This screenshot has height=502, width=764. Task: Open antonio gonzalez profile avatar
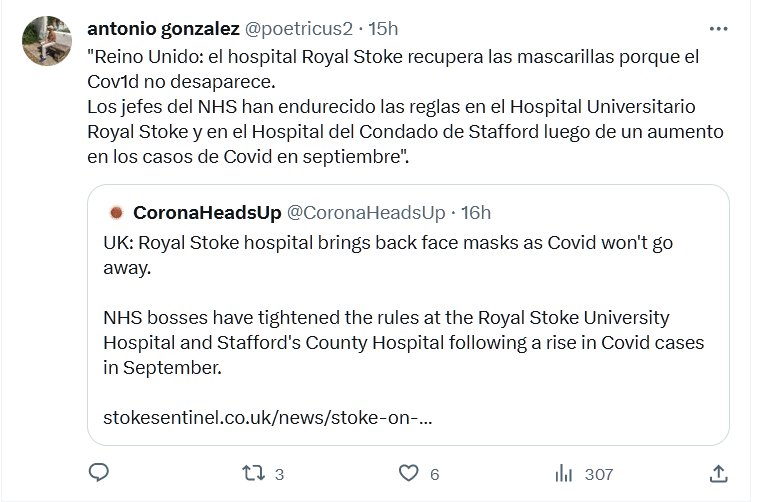tap(46, 41)
